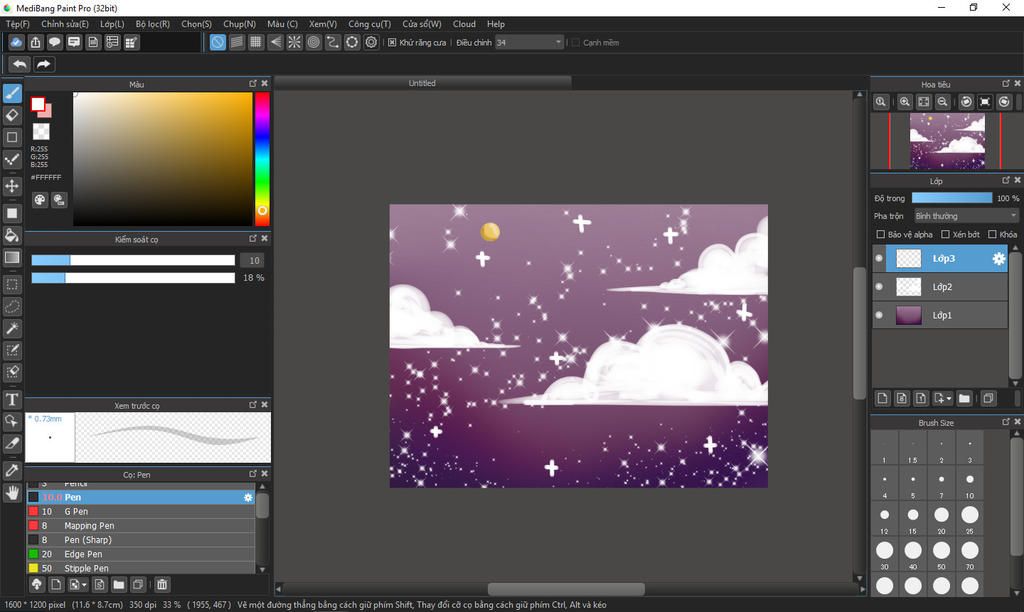Select the G Pen brush
This screenshot has height=612, width=1024.
point(140,511)
